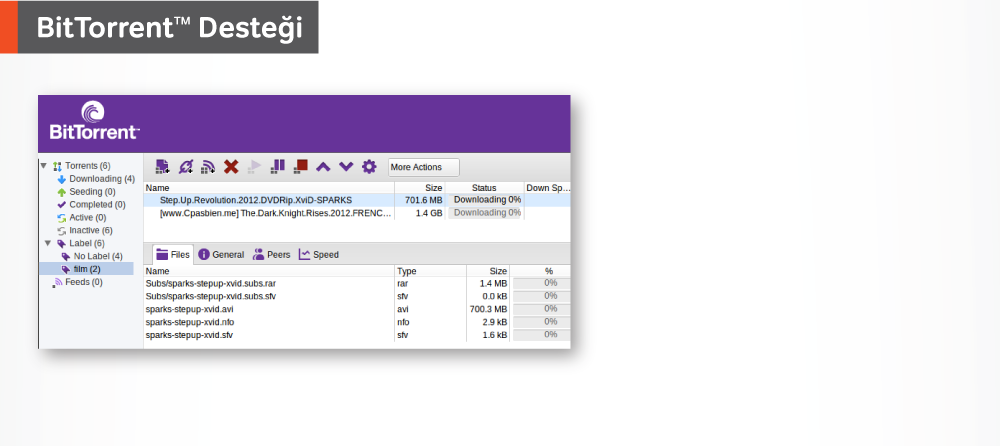Click the 2.9 kB file size cell
The width and height of the screenshot is (1000, 446).
[x=495, y=322]
